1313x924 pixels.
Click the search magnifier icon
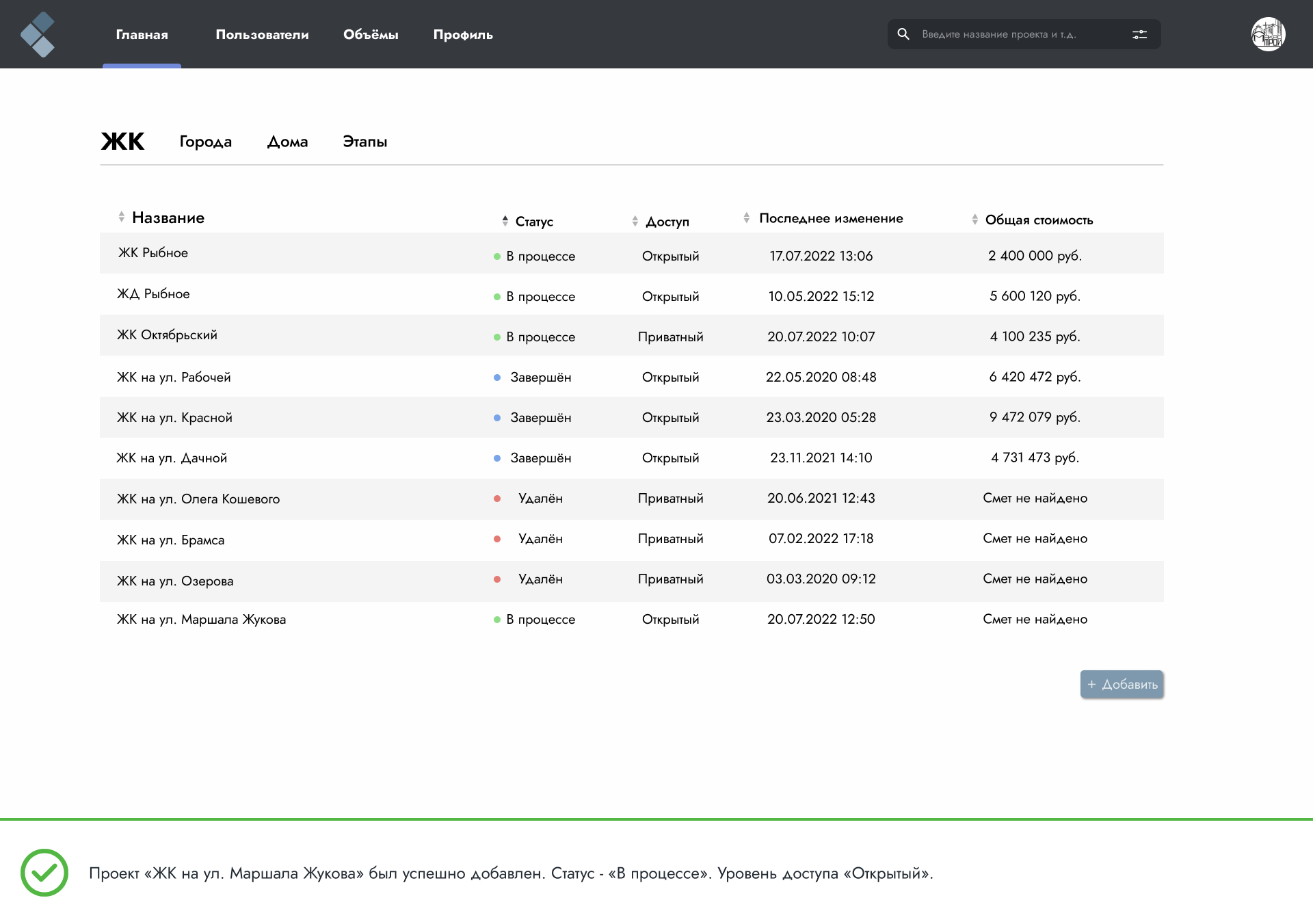coord(903,34)
